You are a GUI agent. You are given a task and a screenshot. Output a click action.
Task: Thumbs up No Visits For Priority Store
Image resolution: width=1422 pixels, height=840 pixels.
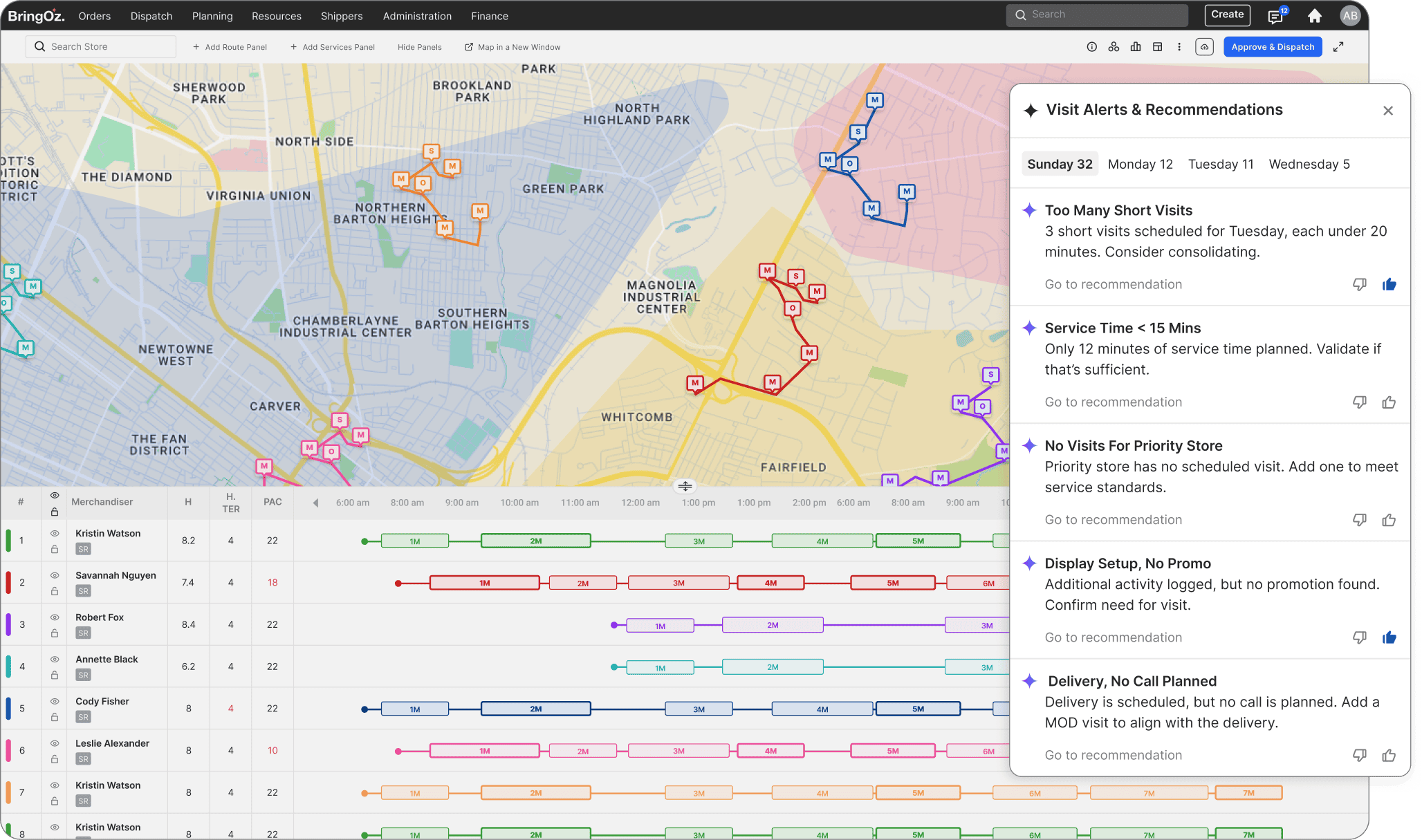click(x=1389, y=520)
